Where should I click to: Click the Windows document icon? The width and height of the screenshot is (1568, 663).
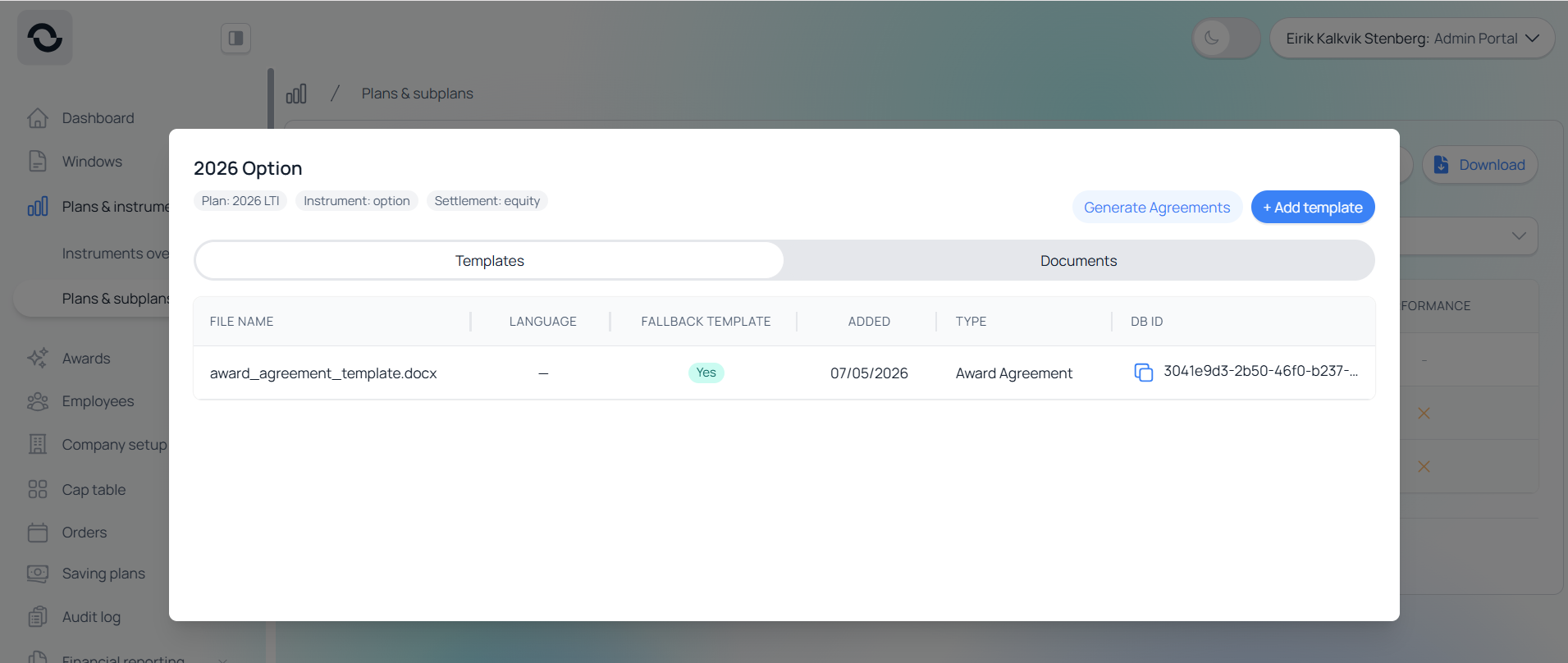pos(38,161)
